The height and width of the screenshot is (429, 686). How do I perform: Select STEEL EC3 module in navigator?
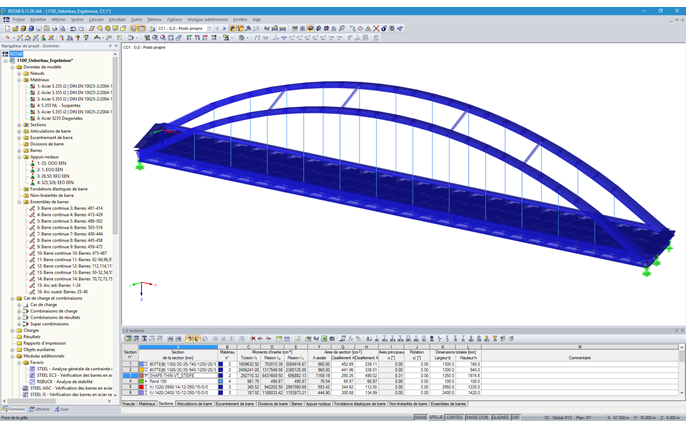tap(74, 375)
